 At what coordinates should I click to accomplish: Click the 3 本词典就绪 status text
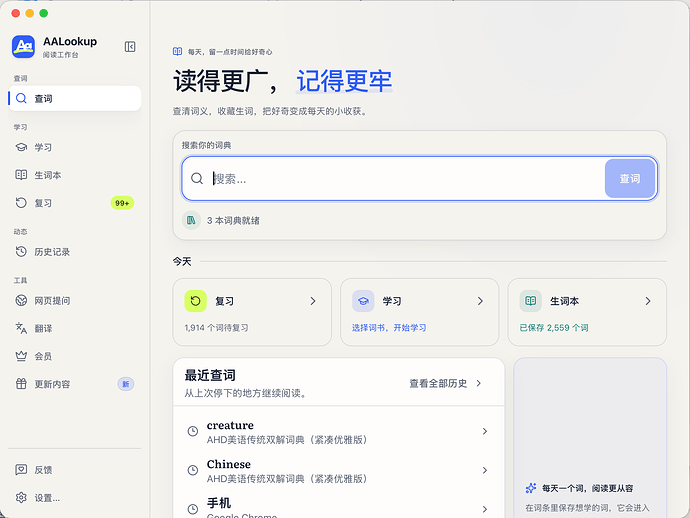[x=233, y=220]
